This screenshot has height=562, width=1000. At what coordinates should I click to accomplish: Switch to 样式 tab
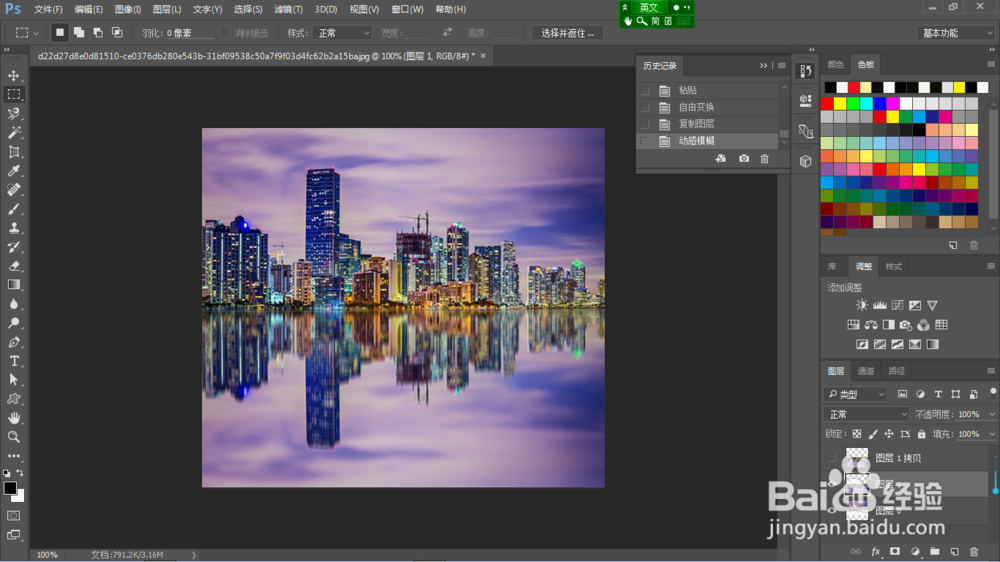(893, 267)
